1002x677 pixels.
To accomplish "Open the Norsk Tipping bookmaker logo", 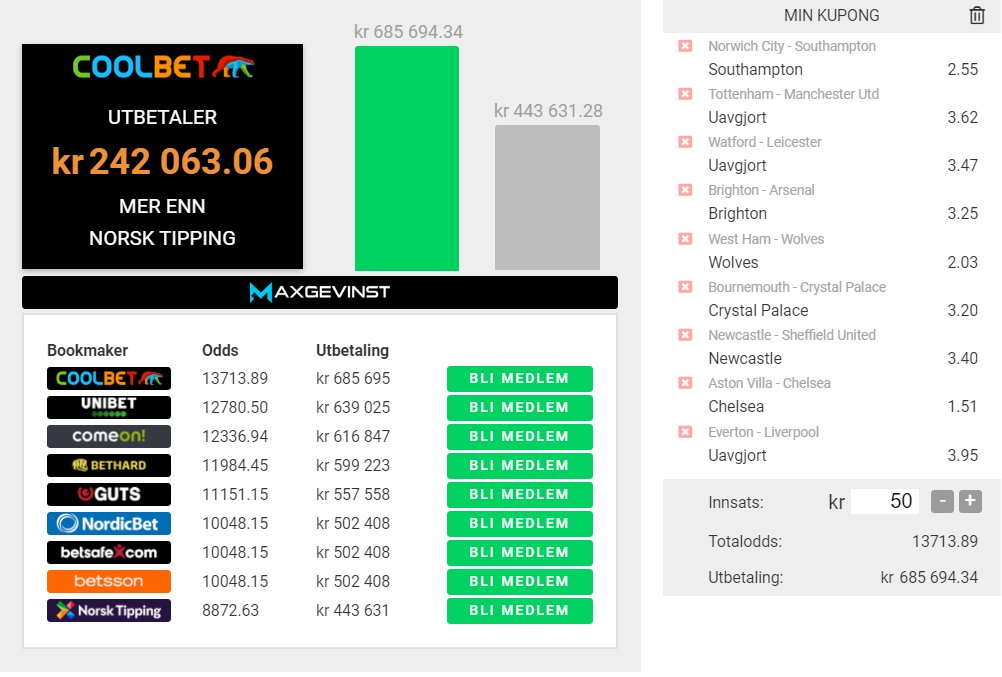I will tap(109, 611).
